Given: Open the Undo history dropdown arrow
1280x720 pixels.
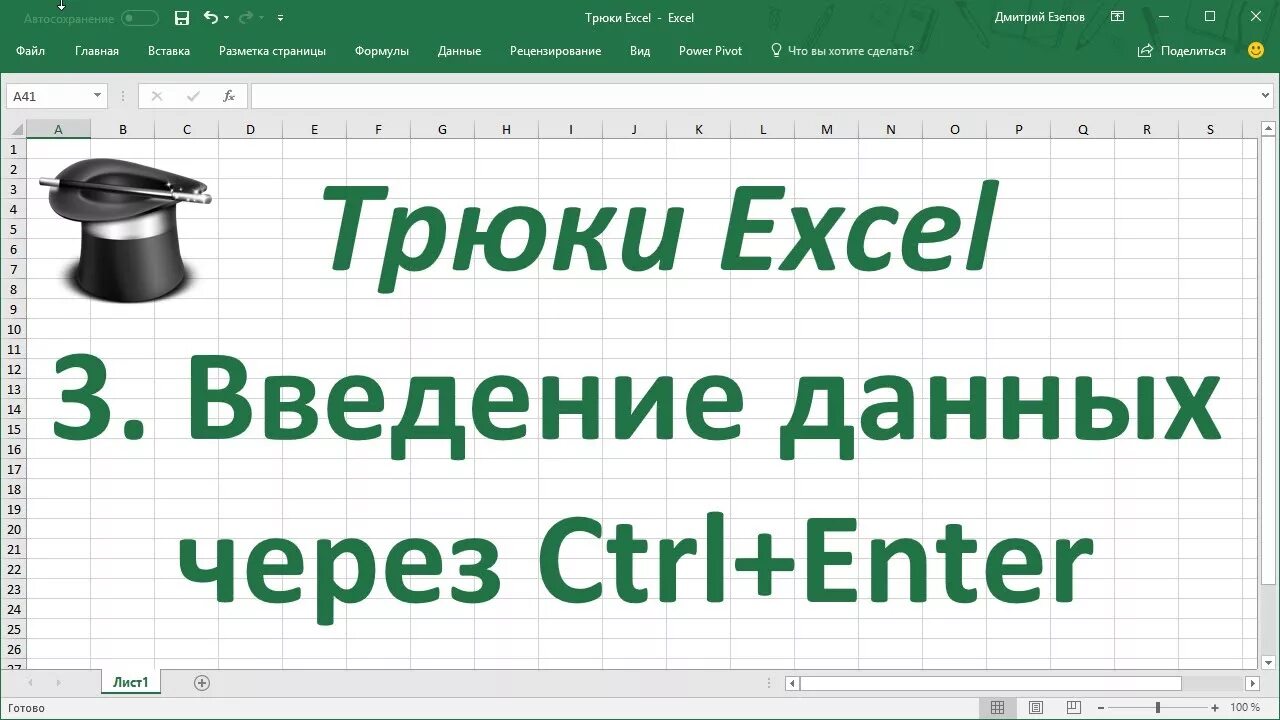Looking at the screenshot, I should click(x=226, y=18).
